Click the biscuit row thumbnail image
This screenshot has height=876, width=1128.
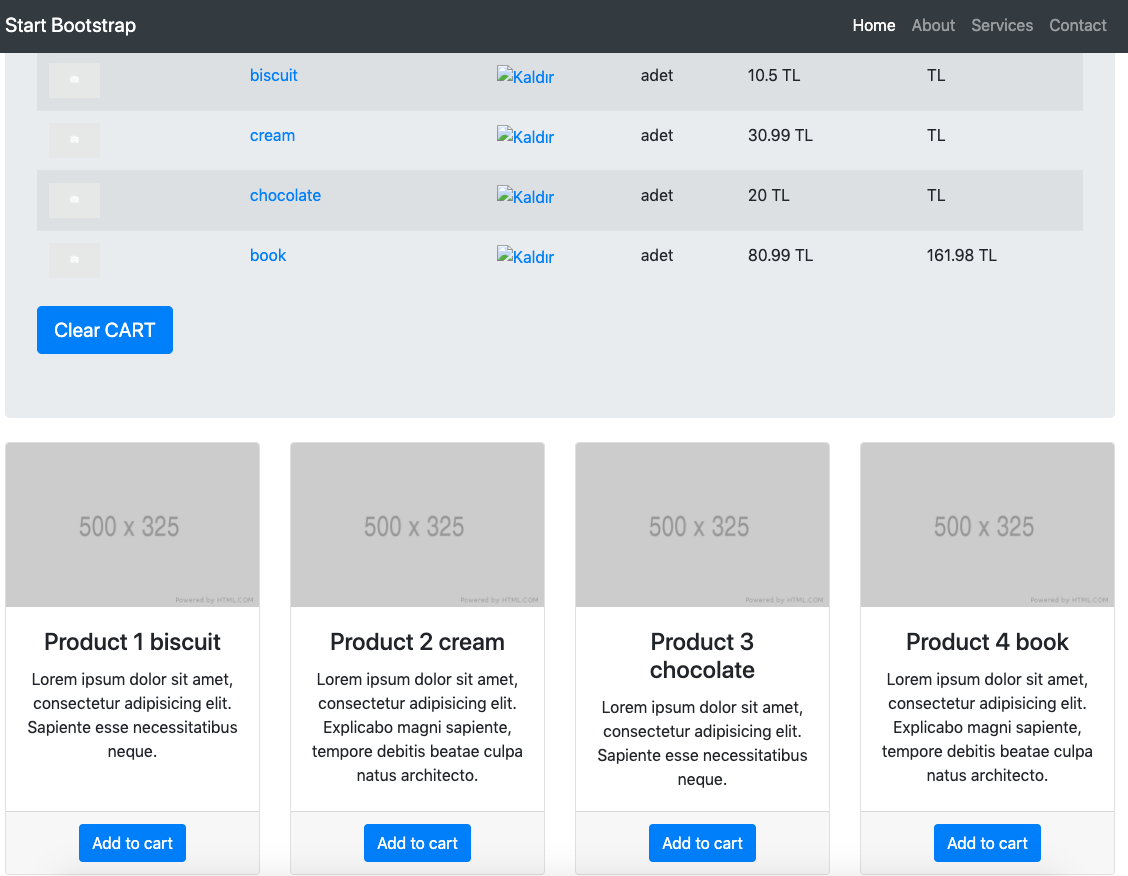pyautogui.click(x=74, y=80)
